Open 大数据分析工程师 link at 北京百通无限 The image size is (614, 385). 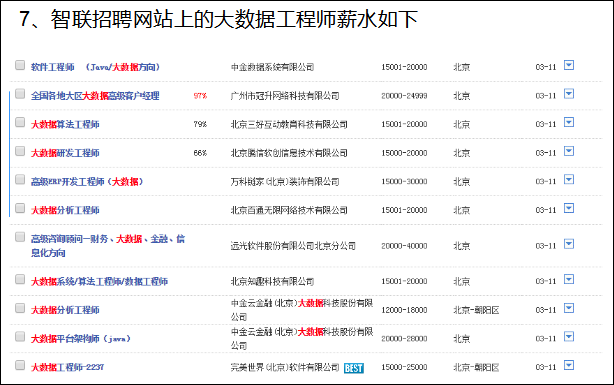pos(65,210)
